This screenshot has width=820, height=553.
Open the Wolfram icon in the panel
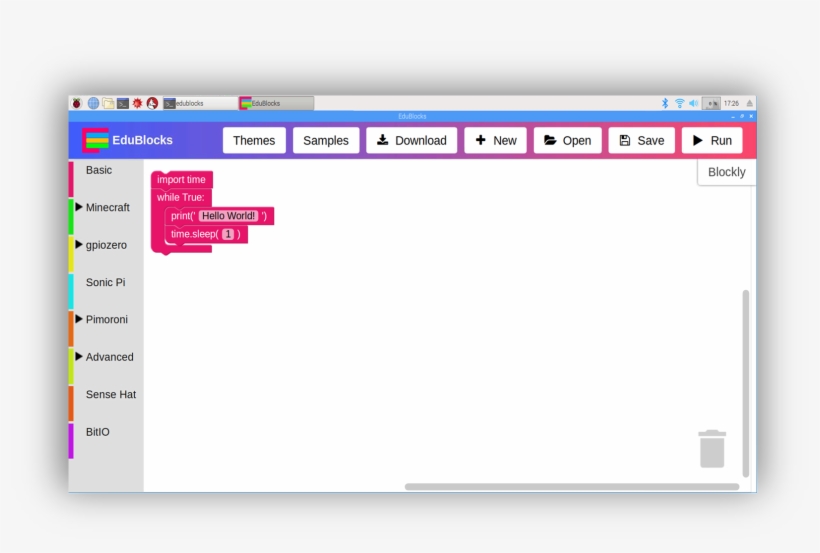pos(152,103)
